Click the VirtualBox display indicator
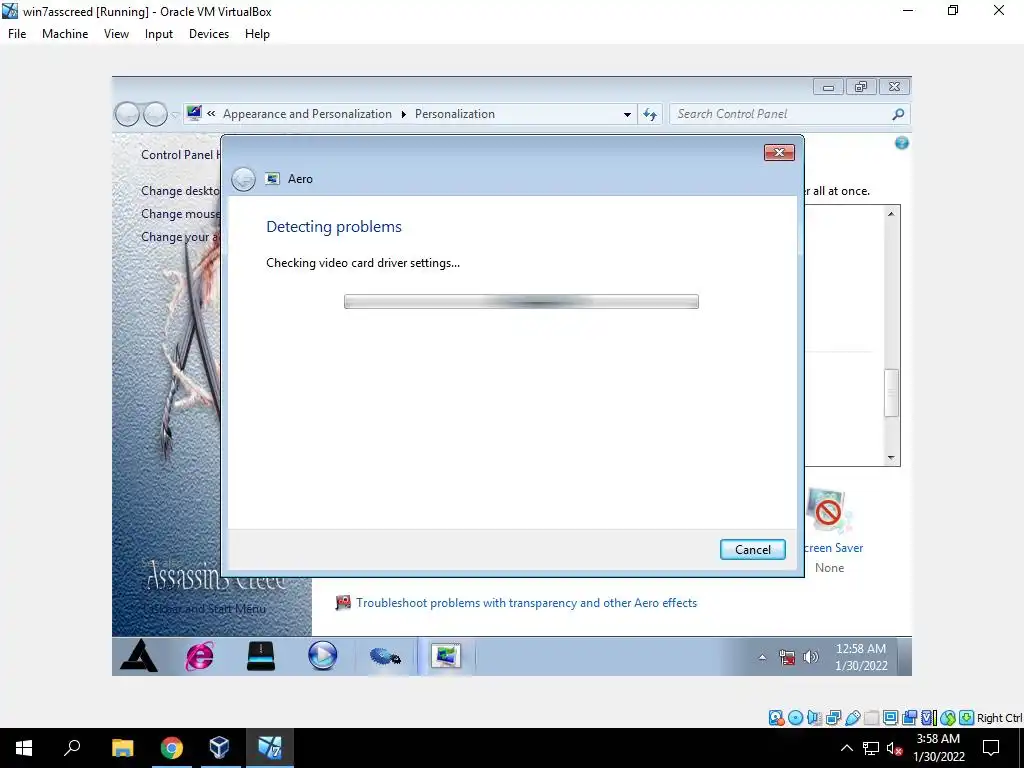 [x=890, y=718]
